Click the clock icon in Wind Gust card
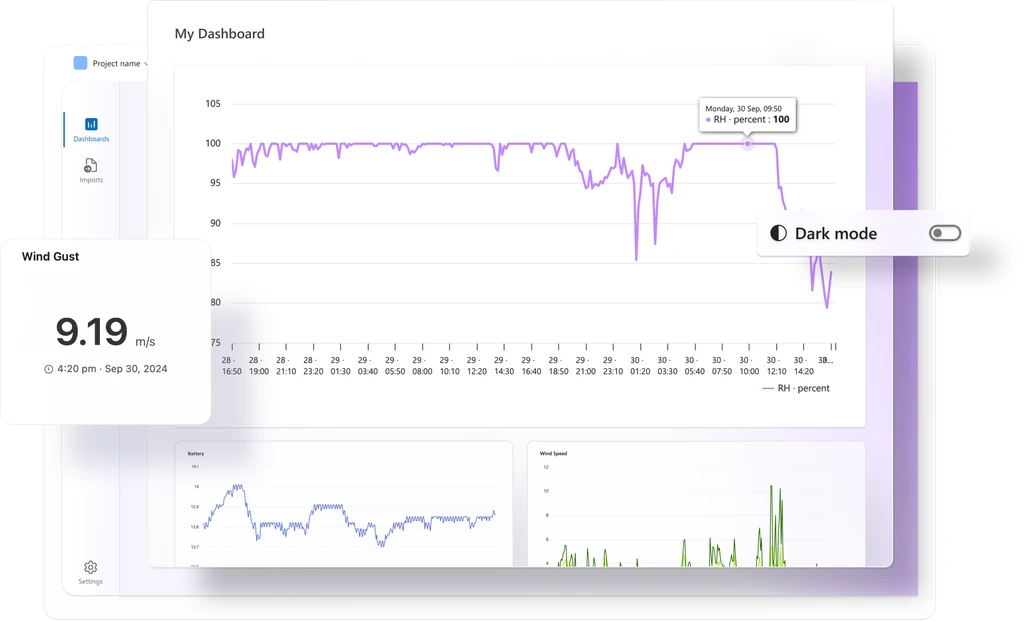 48,369
